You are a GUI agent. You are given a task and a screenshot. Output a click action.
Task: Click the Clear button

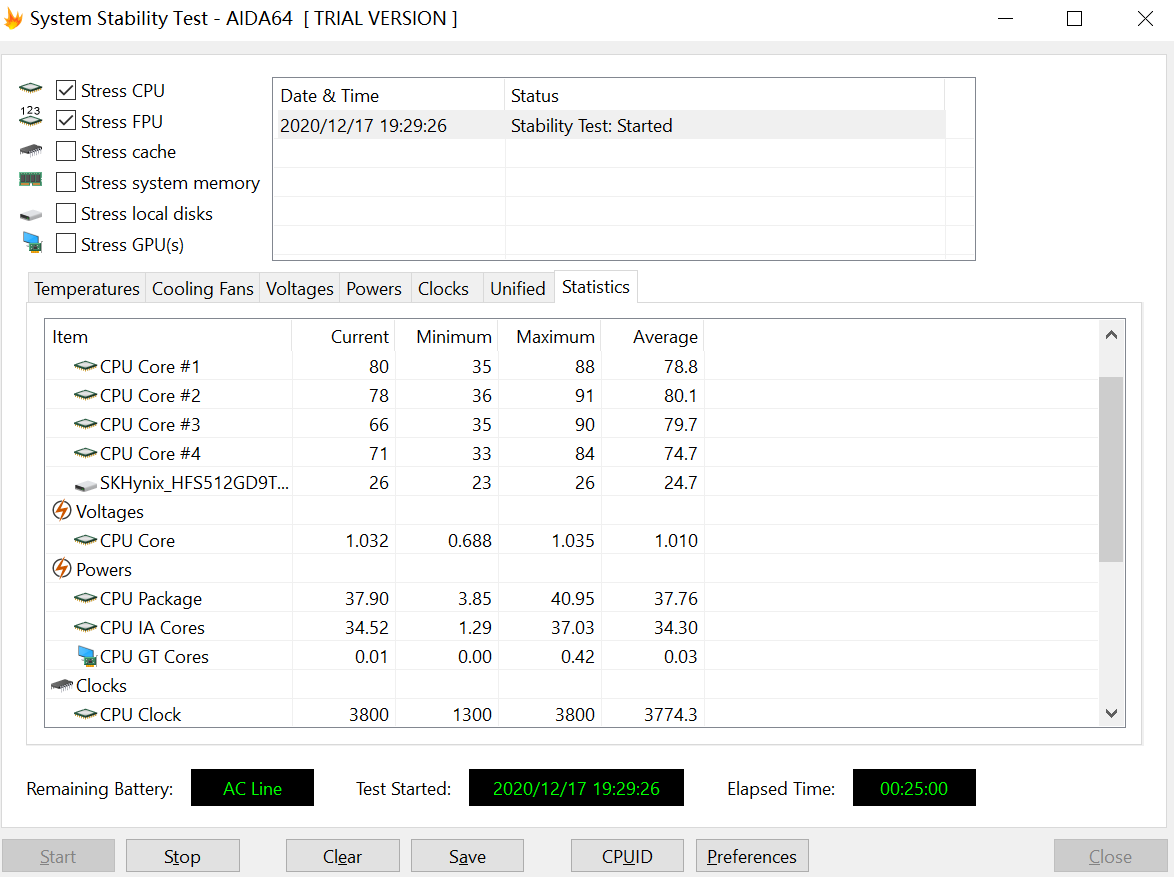tap(343, 856)
